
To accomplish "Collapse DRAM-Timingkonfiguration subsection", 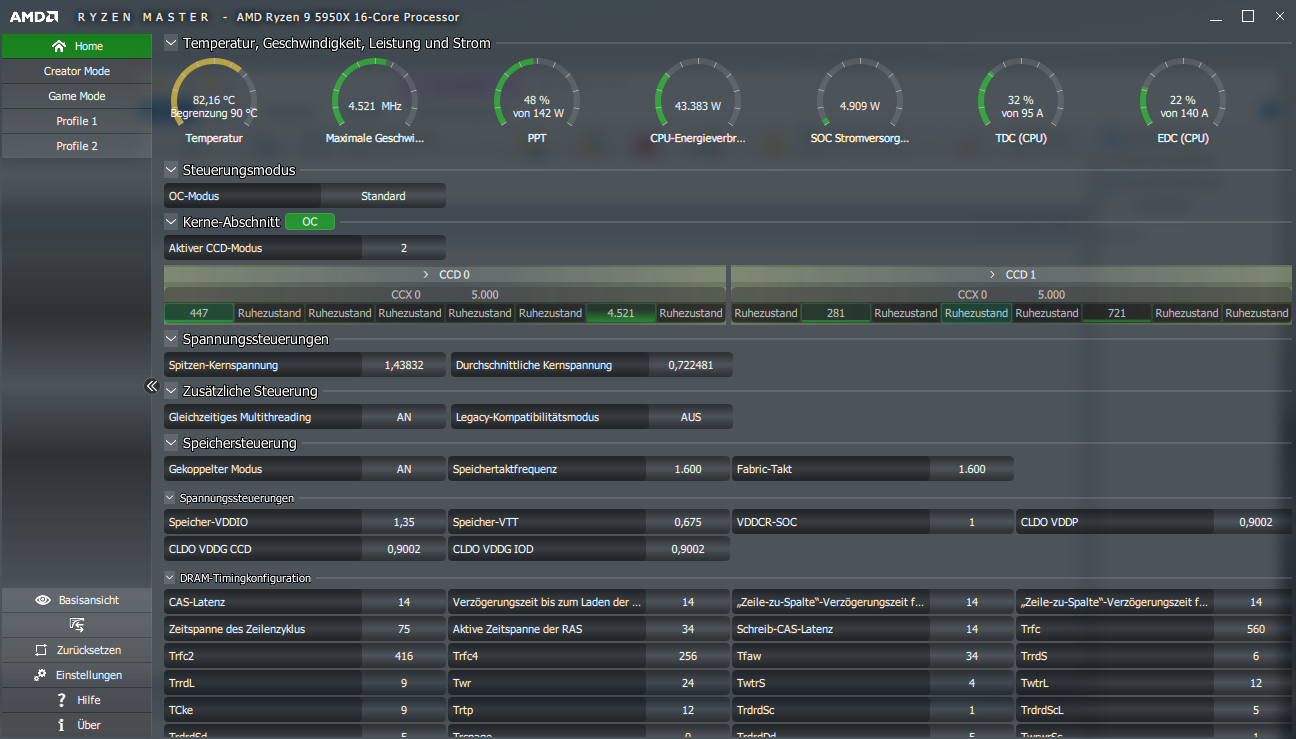I will coord(170,578).
